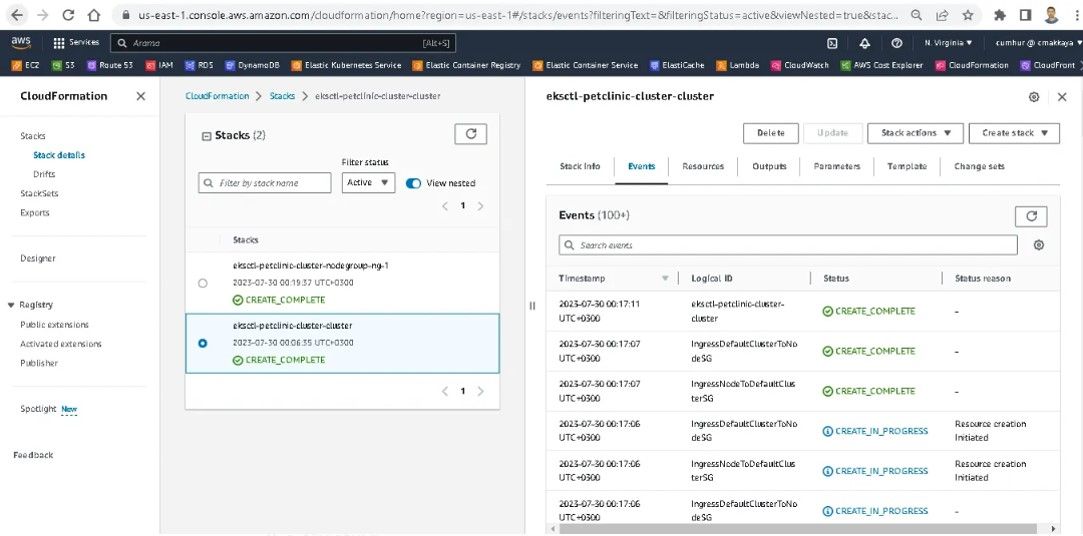This screenshot has width=1083, height=536.
Task: Close the CloudFormation side navigation
Action: coord(140,96)
